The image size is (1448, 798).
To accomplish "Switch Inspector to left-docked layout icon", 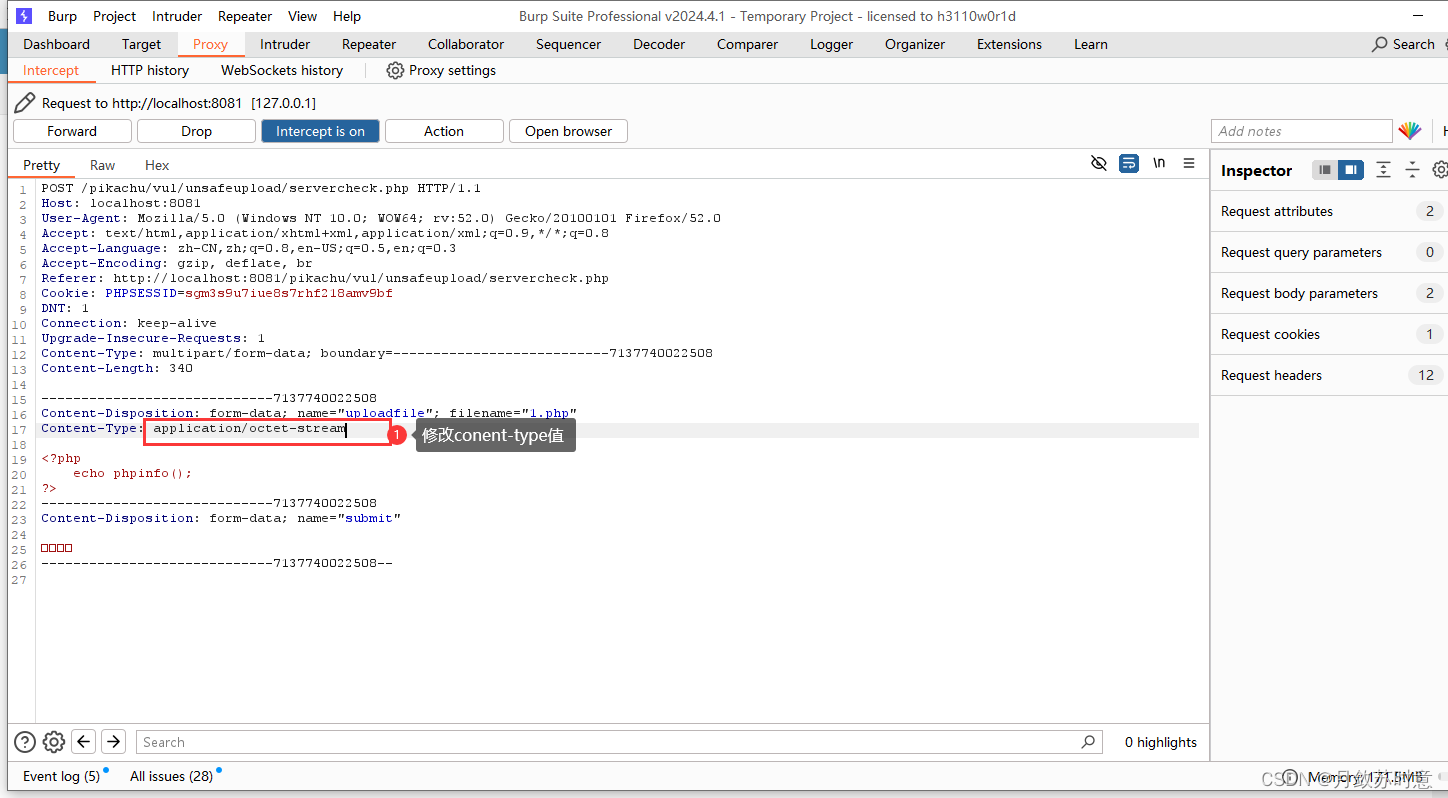I will (x=1325, y=170).
